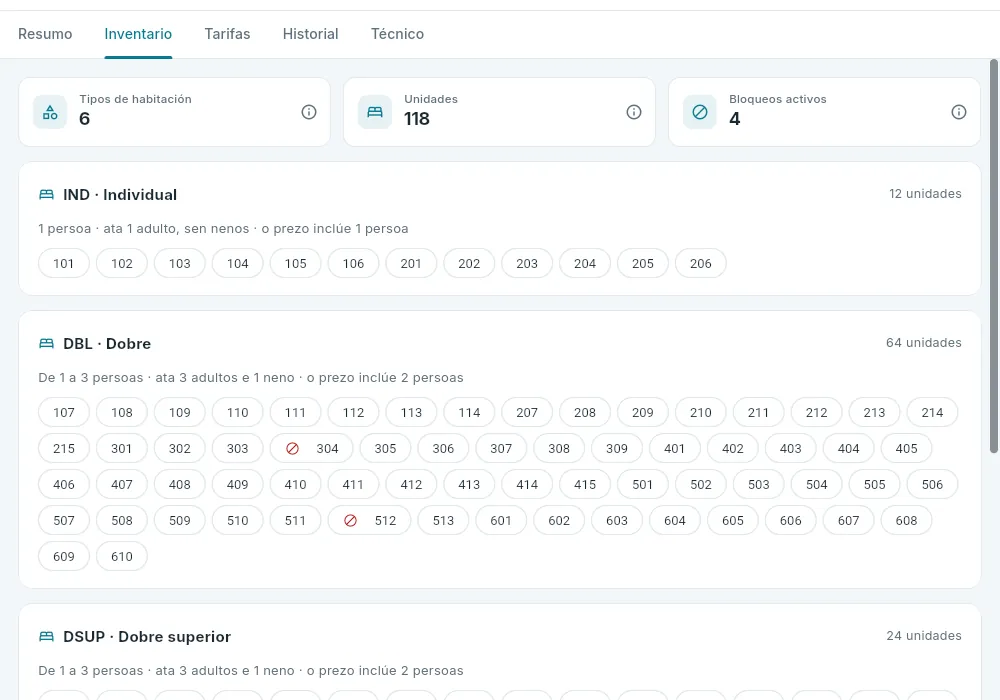Select room chip 309

(x=617, y=449)
